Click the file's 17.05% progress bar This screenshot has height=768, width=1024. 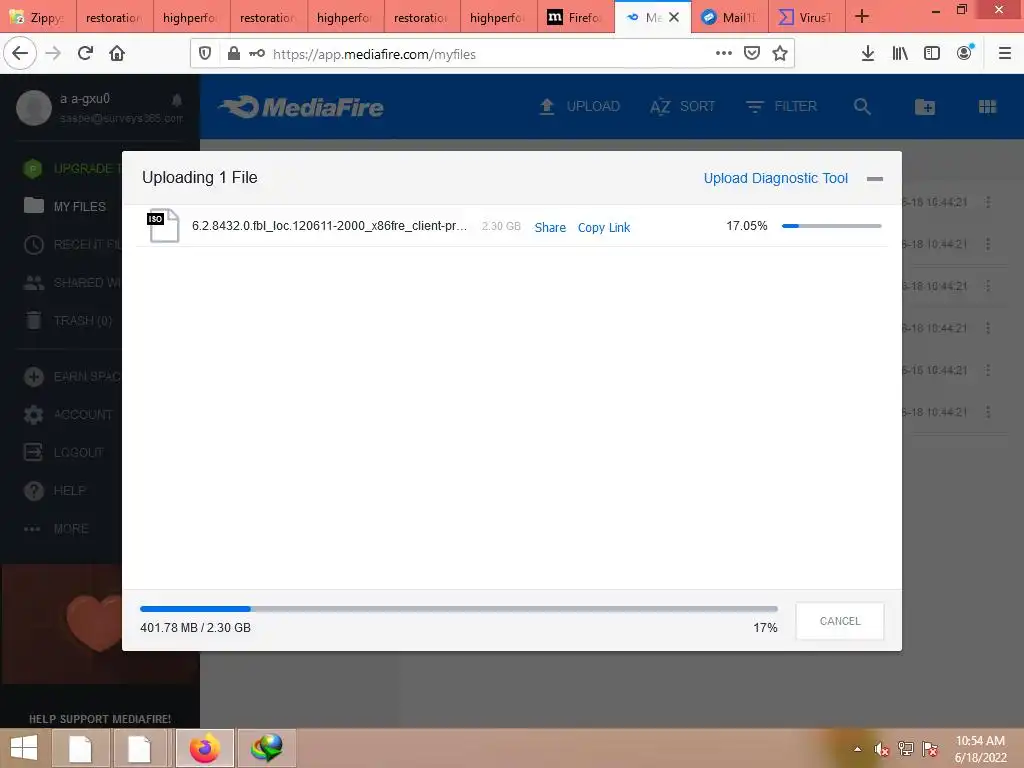[x=831, y=226]
